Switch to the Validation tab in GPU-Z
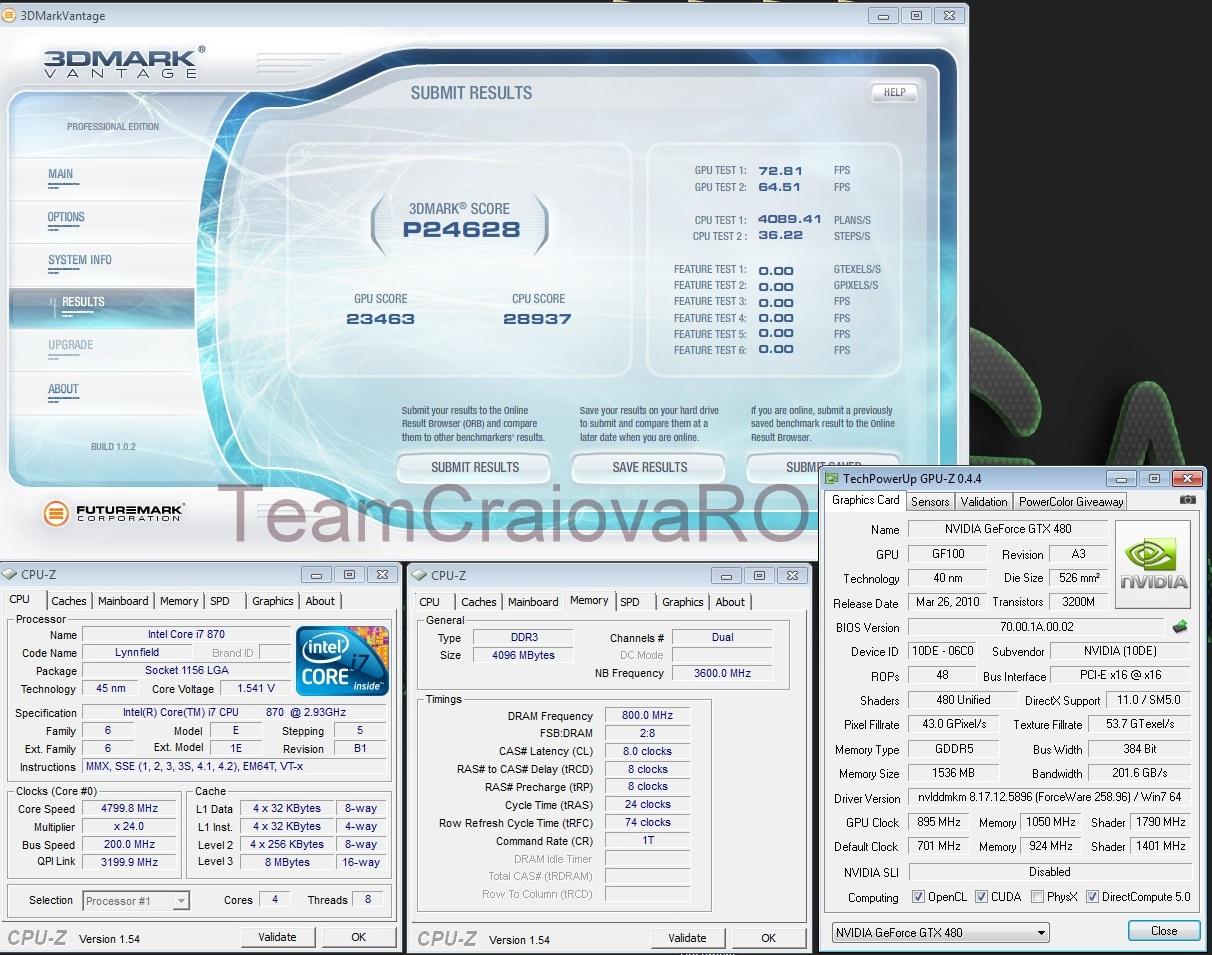The width and height of the screenshot is (1212, 955). pos(984,502)
